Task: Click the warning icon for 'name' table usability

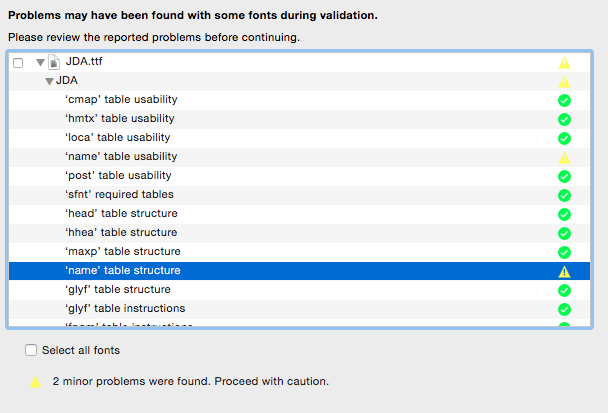Action: [564, 158]
